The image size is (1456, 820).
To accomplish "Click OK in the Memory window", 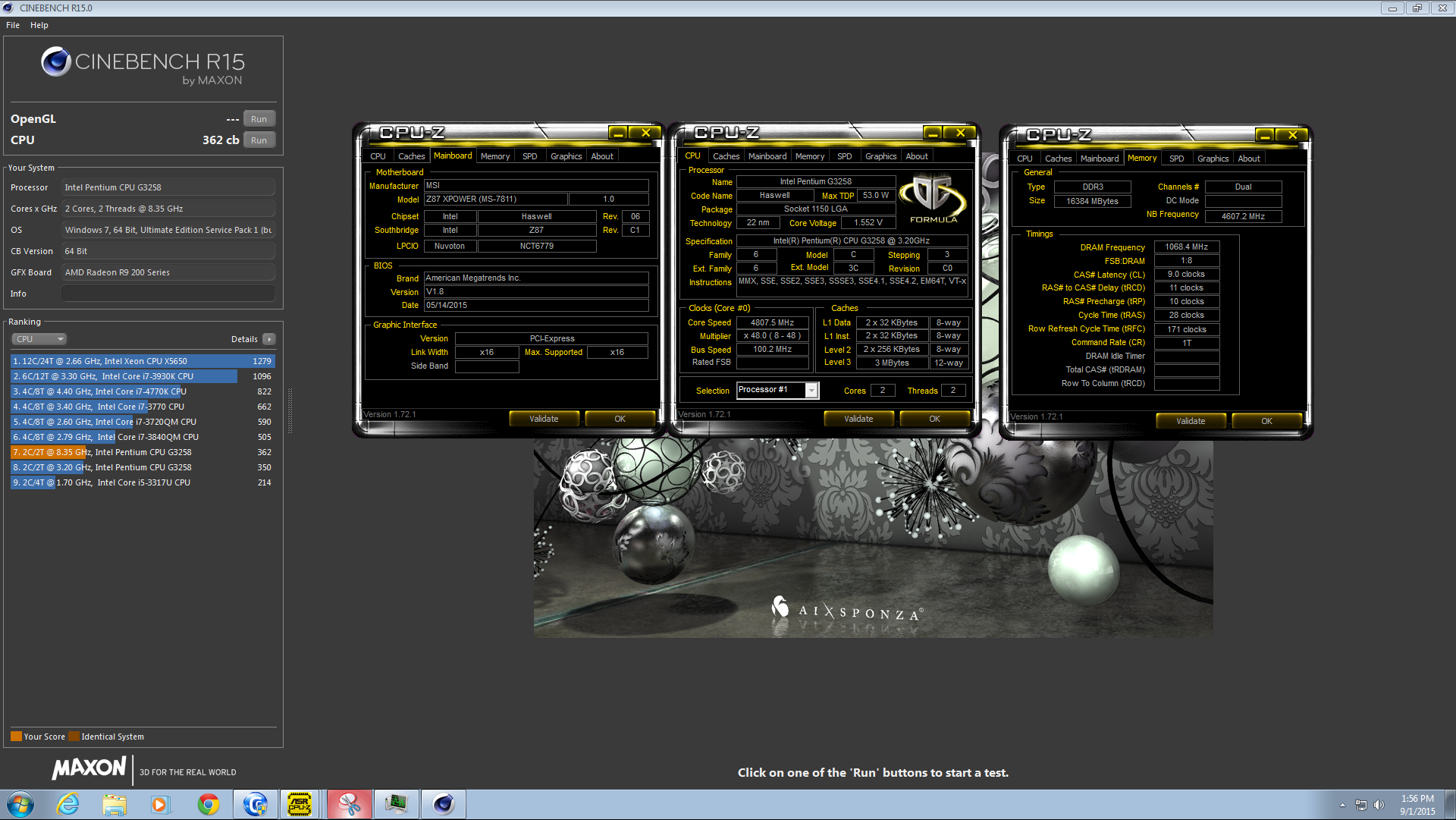I will [x=1266, y=421].
